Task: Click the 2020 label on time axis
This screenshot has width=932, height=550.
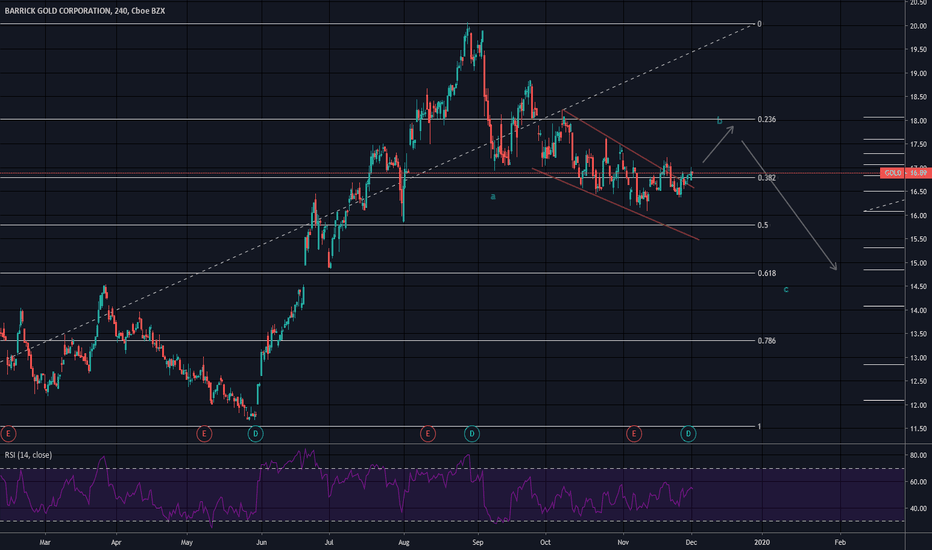Action: coord(761,542)
